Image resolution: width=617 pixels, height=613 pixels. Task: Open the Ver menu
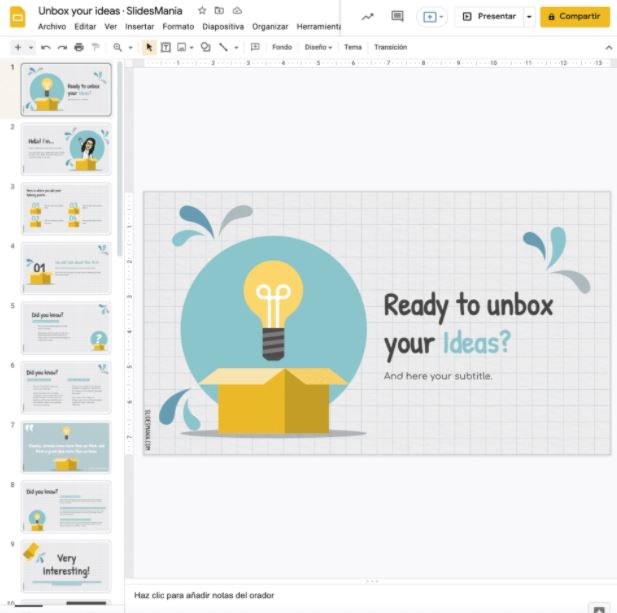tap(110, 27)
